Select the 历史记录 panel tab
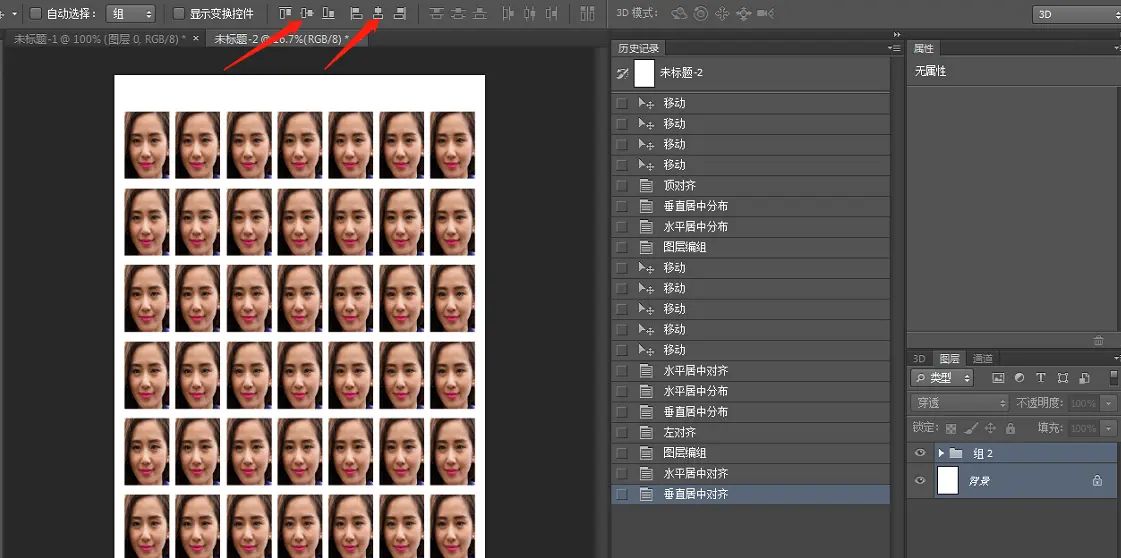1121x558 pixels. [x=638, y=48]
